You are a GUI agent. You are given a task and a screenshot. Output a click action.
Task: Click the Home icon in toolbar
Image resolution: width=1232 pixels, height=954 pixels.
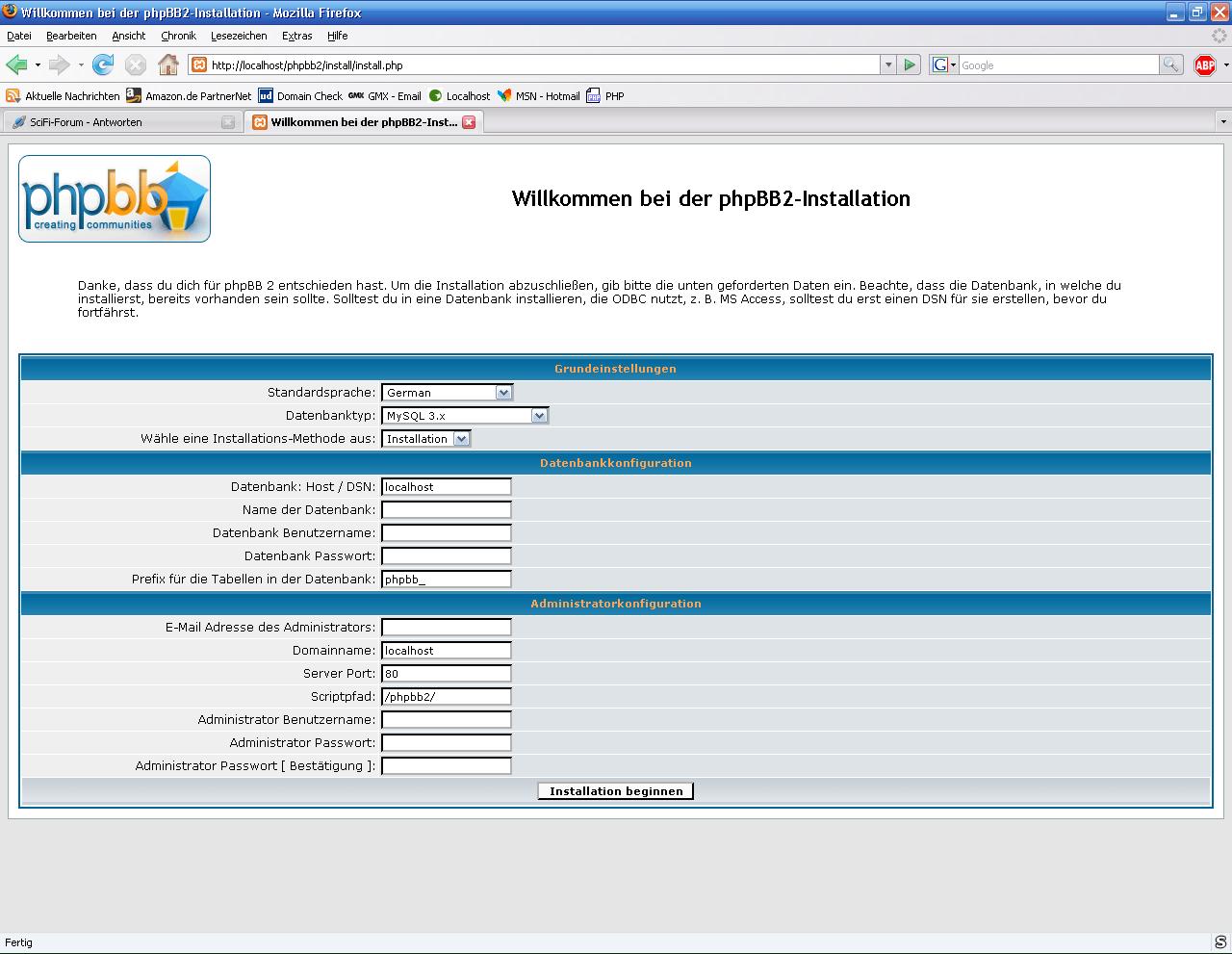pyautogui.click(x=168, y=65)
